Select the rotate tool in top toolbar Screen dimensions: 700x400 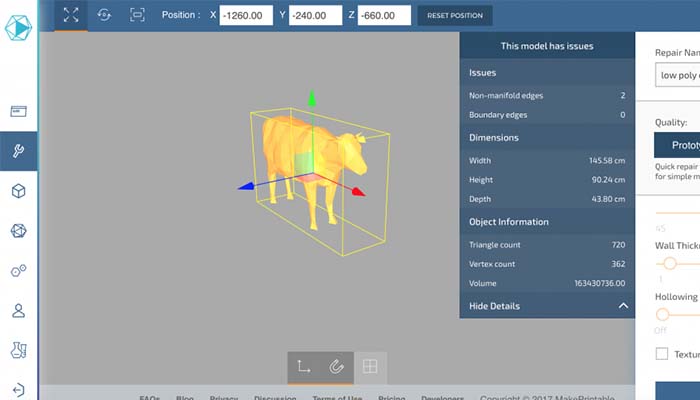(x=104, y=15)
